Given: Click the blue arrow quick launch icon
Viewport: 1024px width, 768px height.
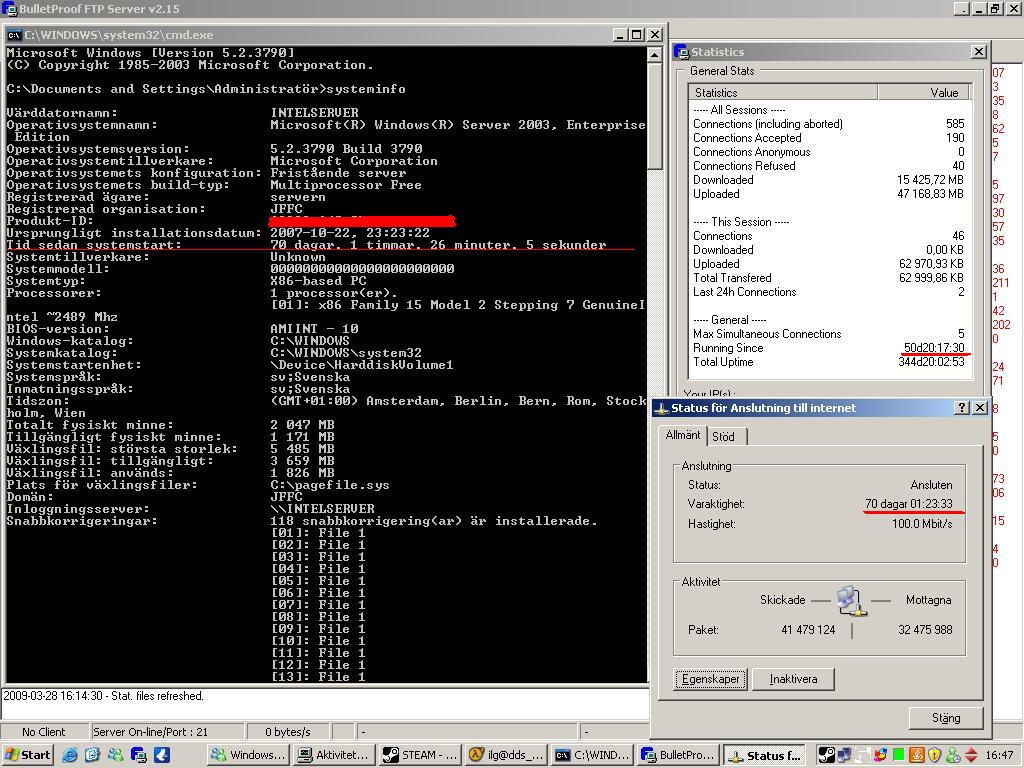Looking at the screenshot, I should [161, 755].
